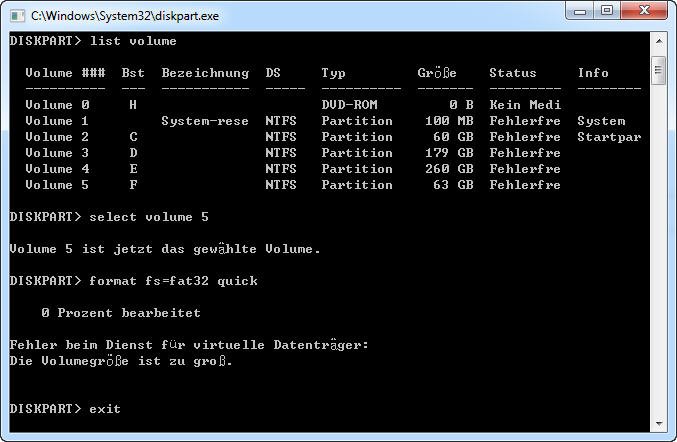Click the "Die Volumegröße ist zu groß" error
The width and height of the screenshot is (677, 442).
(x=120, y=361)
